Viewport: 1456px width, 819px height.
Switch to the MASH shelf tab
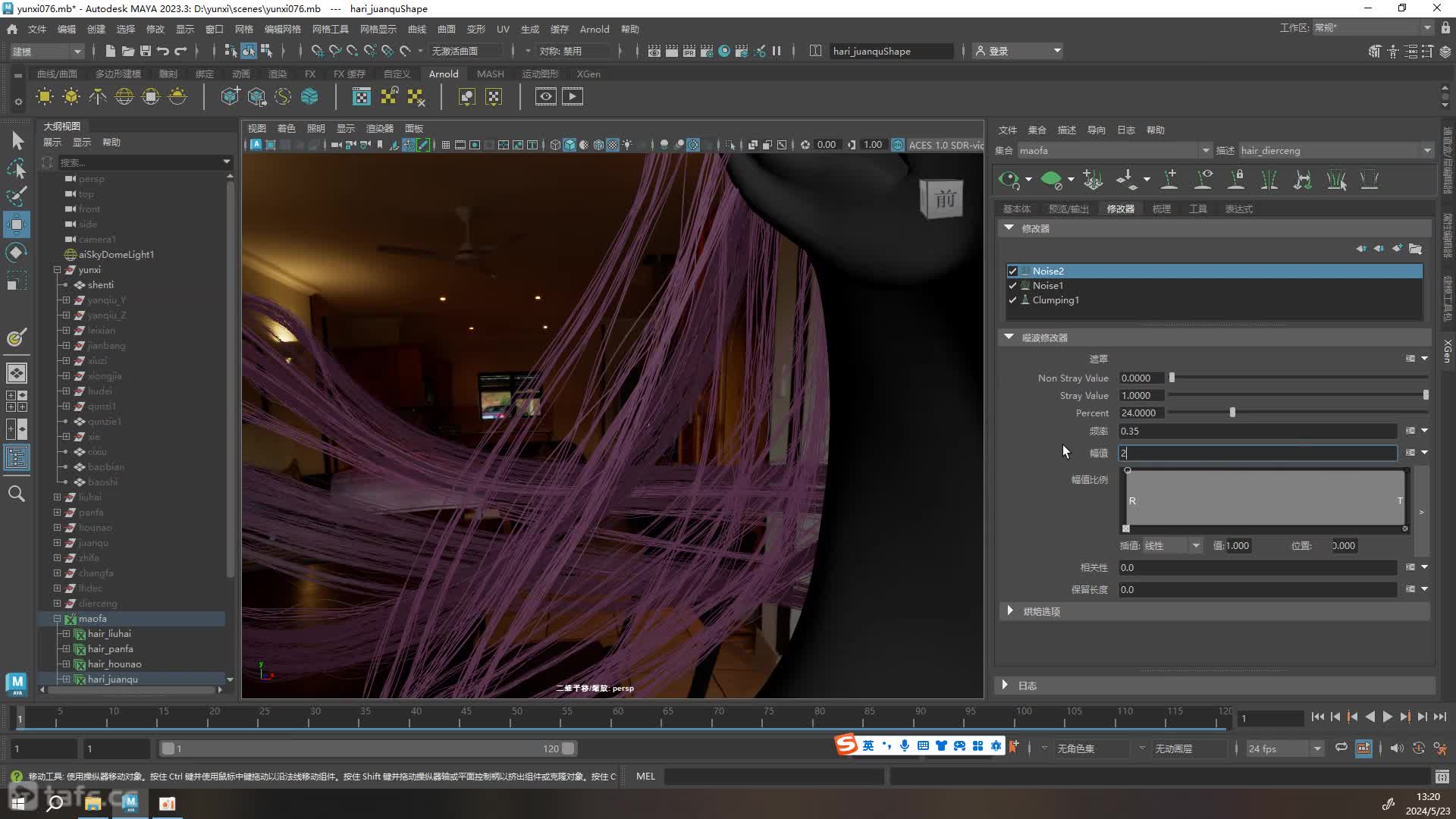click(490, 74)
